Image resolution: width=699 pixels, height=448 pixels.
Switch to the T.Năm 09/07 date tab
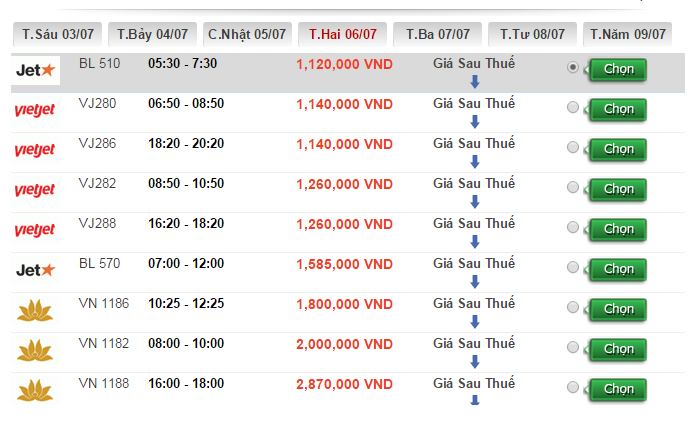click(x=628, y=34)
